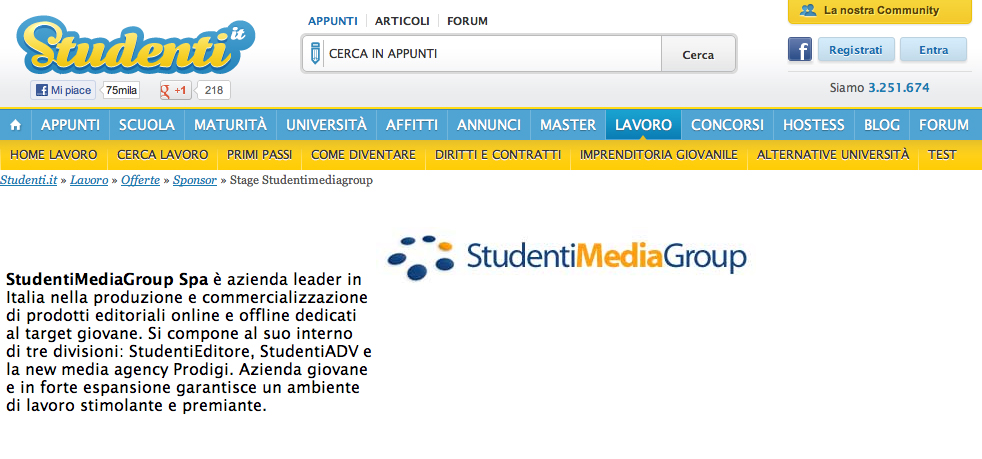982x459 pixels.
Task: Click bold StudentiMediaGroup Spa text
Action: click(106, 279)
